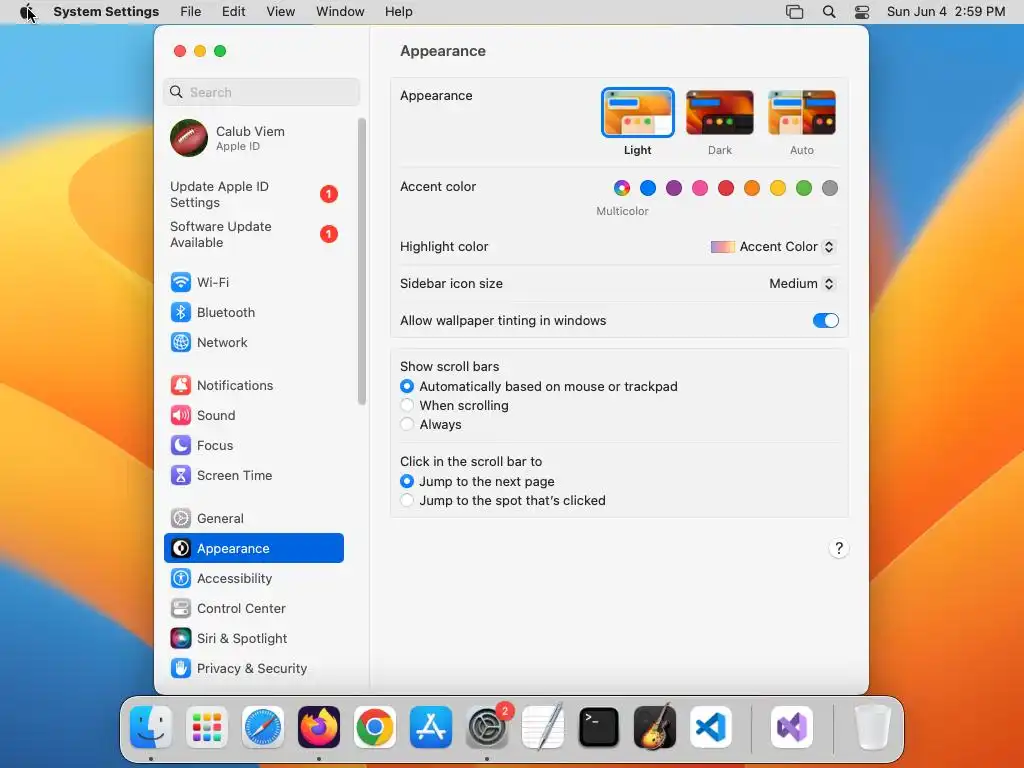Launch Firefox from the Dock
The height and width of the screenshot is (768, 1024).
pyautogui.click(x=319, y=727)
